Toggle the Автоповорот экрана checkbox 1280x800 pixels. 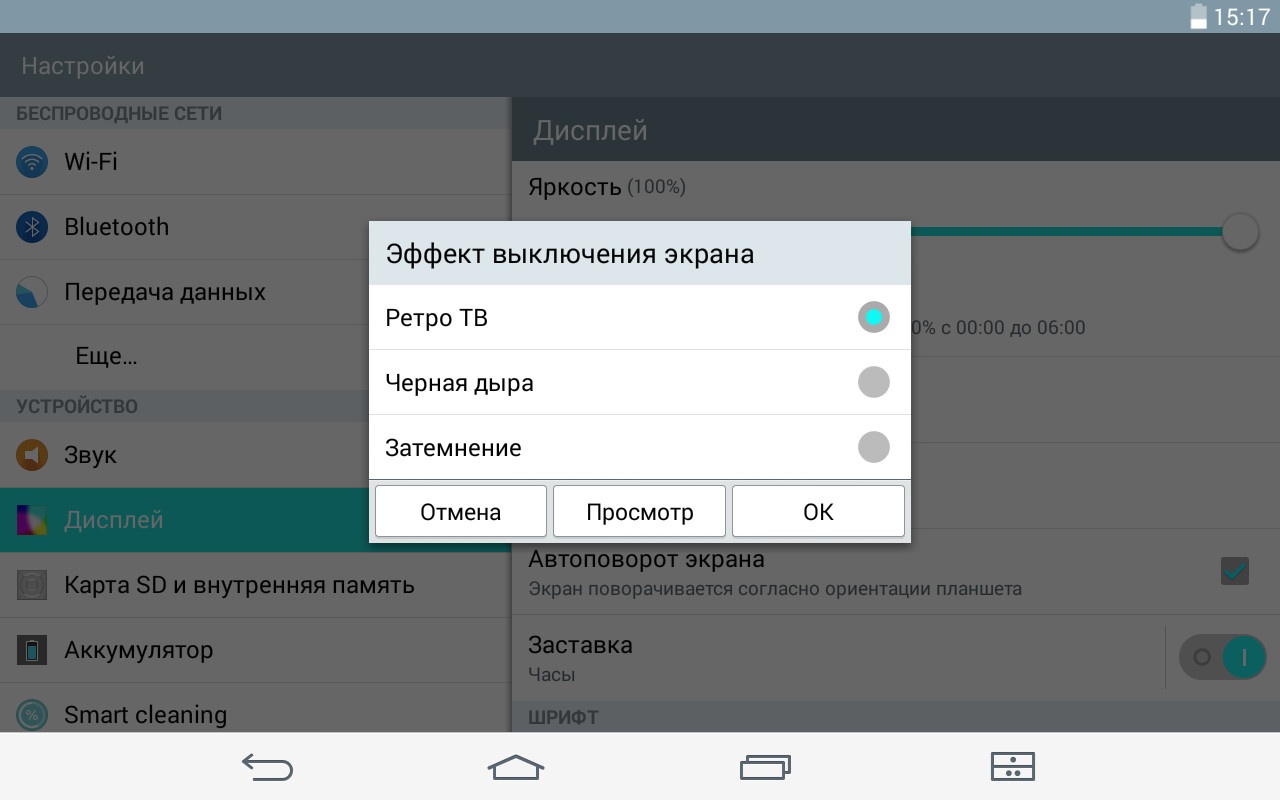(1234, 571)
